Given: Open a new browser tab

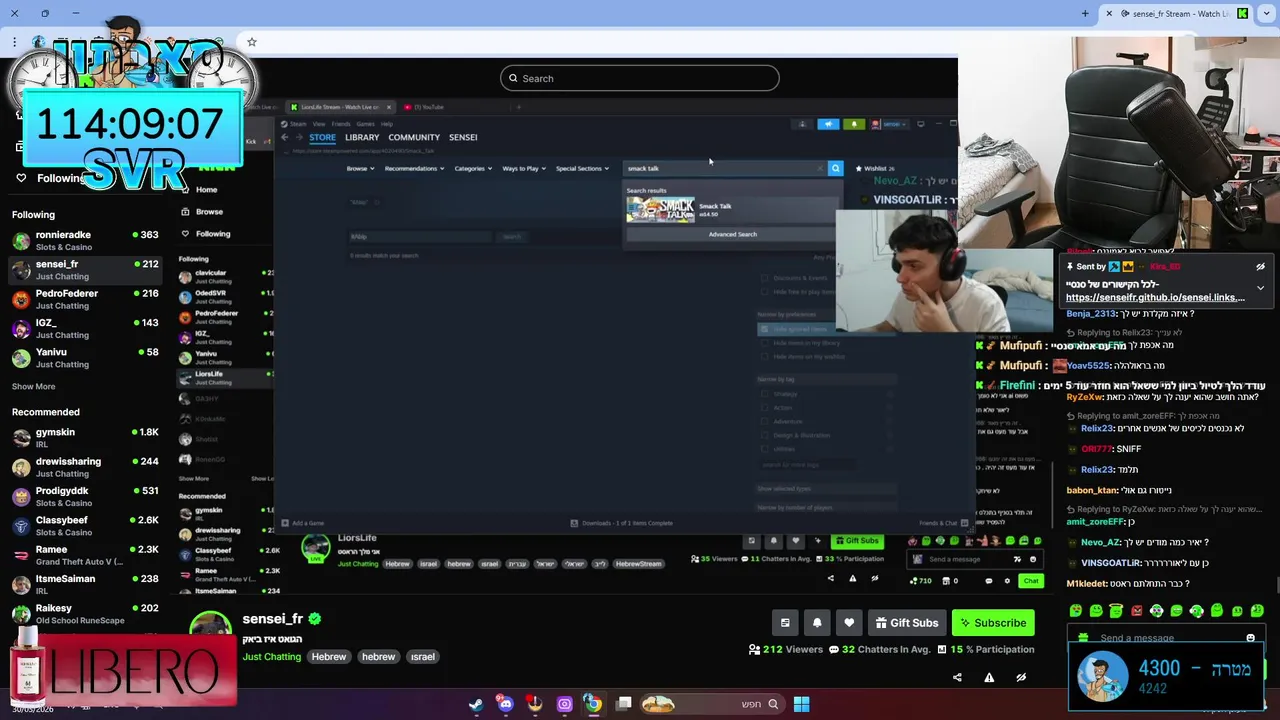Looking at the screenshot, I should pyautogui.click(x=1085, y=13).
